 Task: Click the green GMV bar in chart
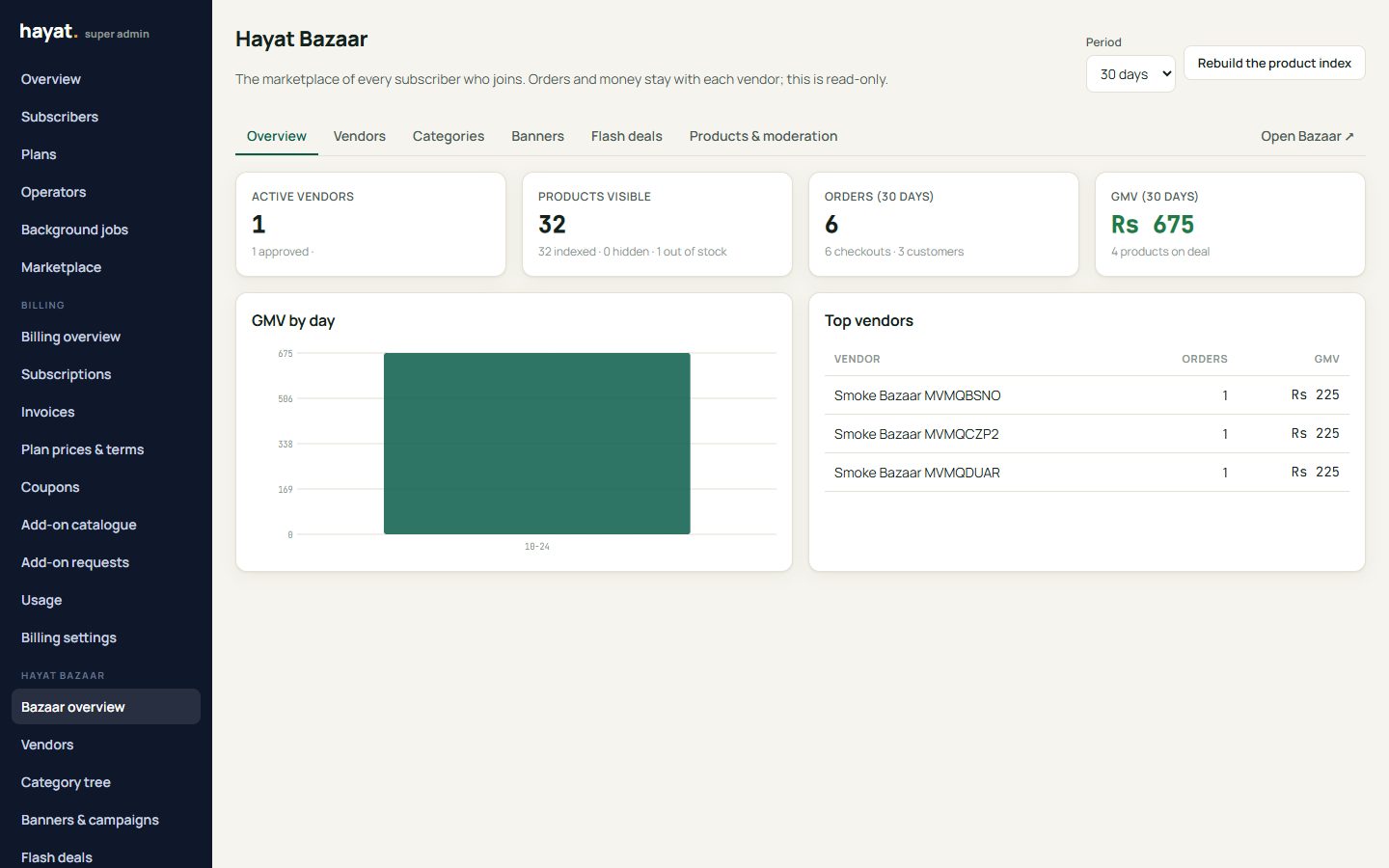[x=537, y=444]
